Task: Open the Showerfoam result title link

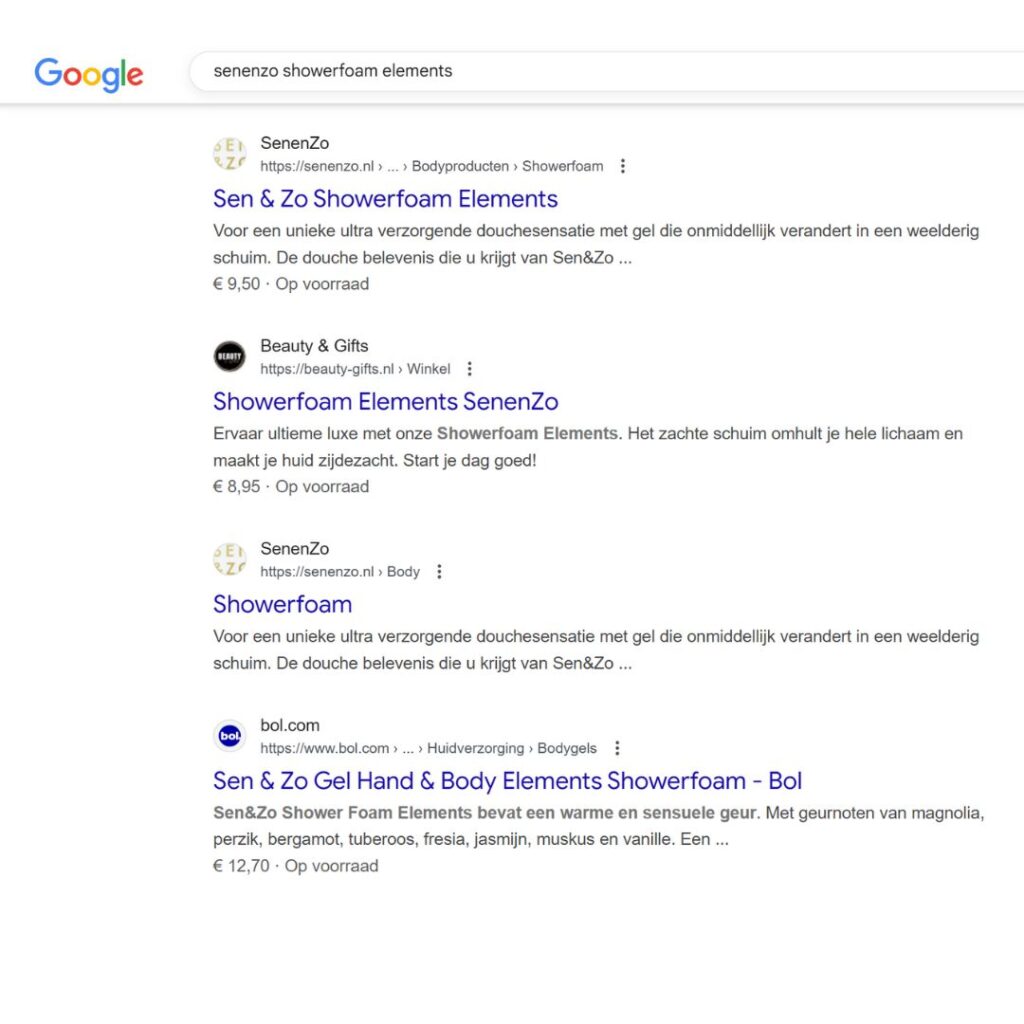Action: [x=282, y=604]
